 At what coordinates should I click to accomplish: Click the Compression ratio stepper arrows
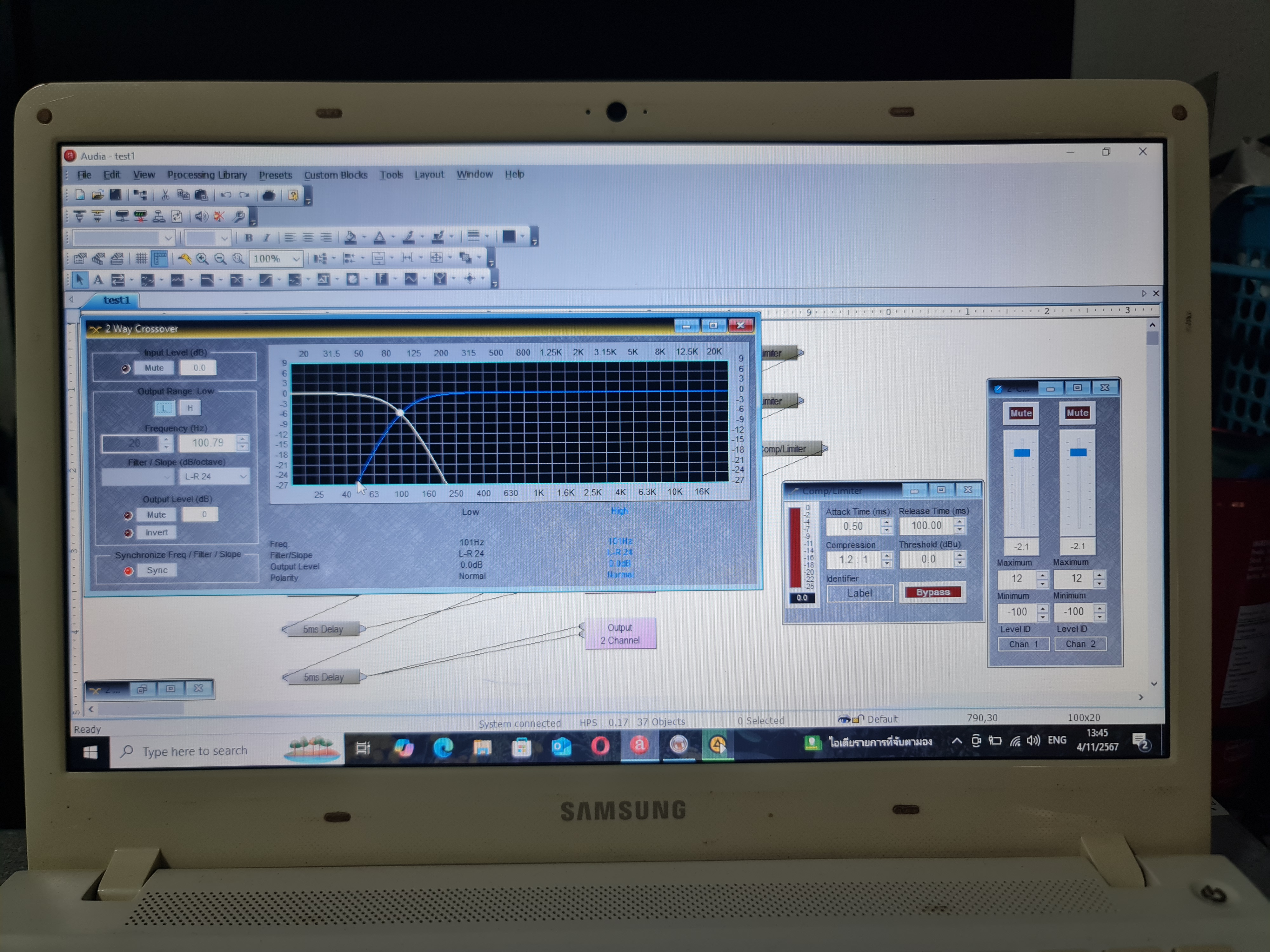tap(887, 559)
